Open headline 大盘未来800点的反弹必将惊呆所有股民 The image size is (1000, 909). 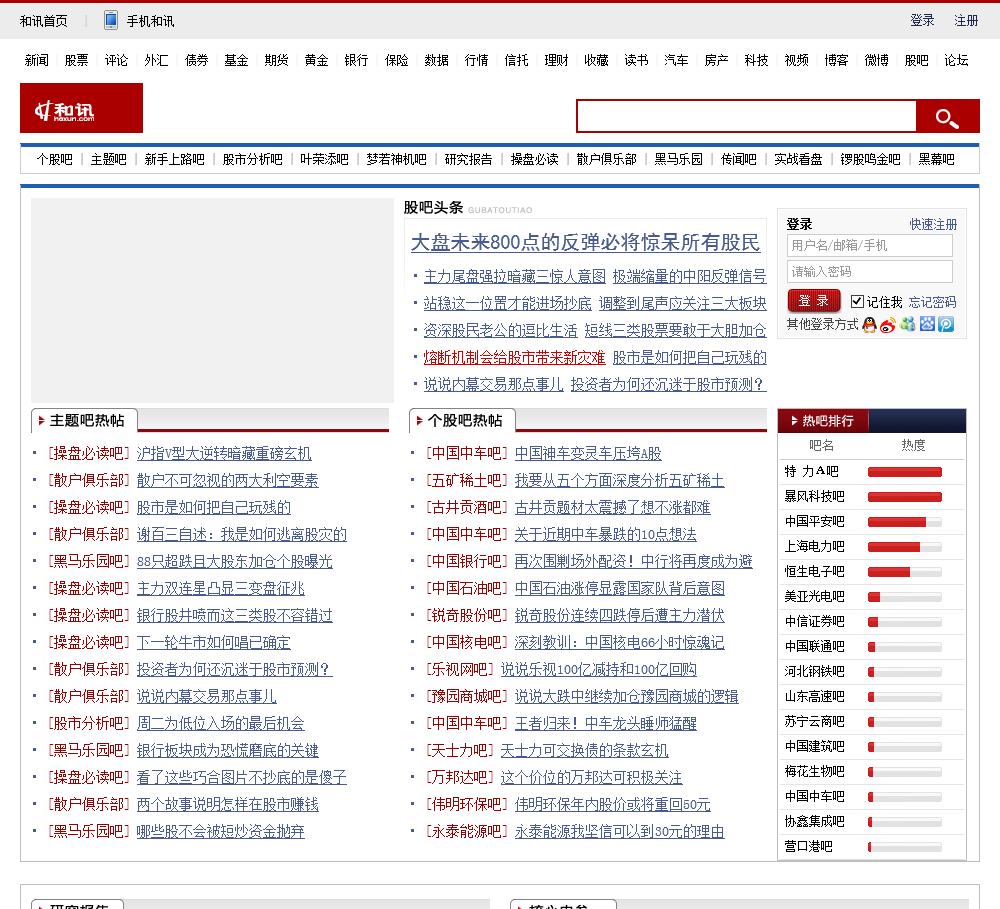[x=585, y=242]
